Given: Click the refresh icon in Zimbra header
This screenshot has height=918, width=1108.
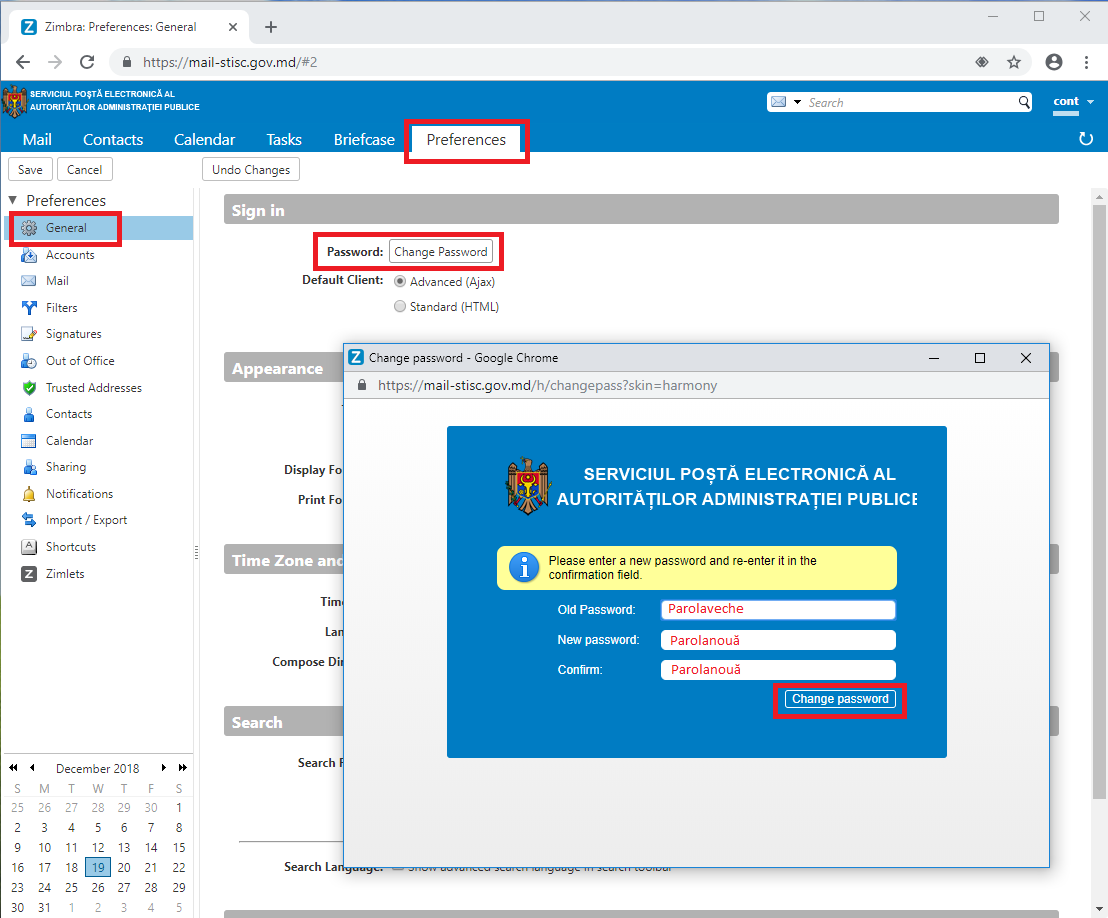Looking at the screenshot, I should click(x=1086, y=139).
